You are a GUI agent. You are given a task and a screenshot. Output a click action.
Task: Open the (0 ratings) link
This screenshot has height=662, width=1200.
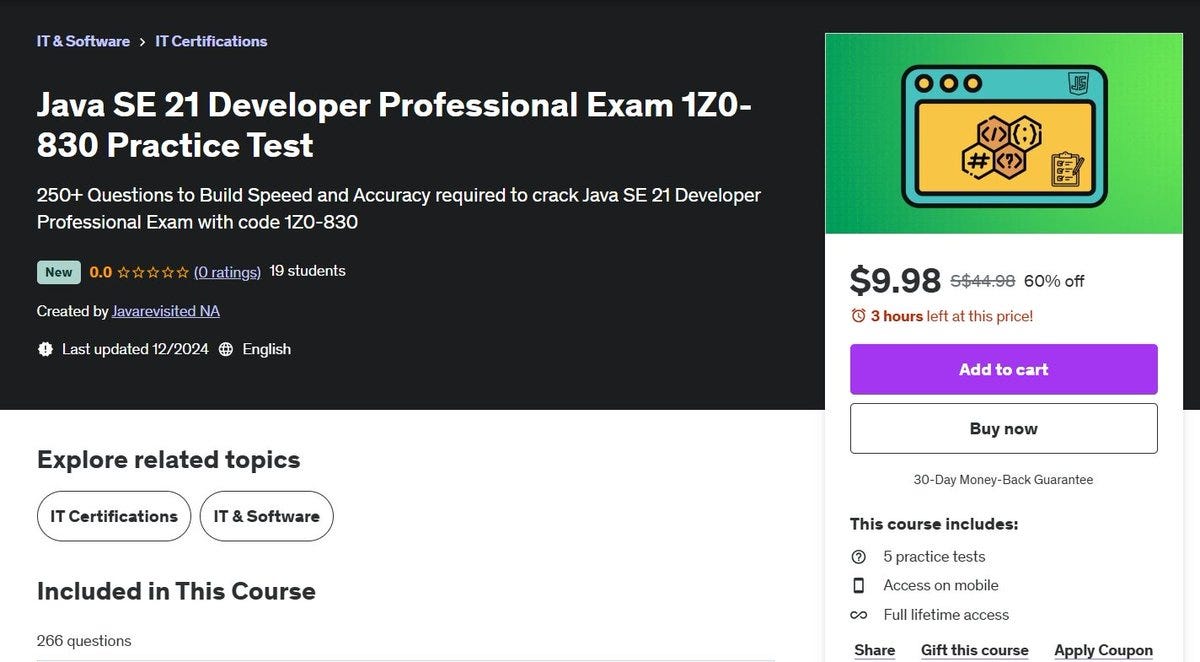[x=227, y=271]
